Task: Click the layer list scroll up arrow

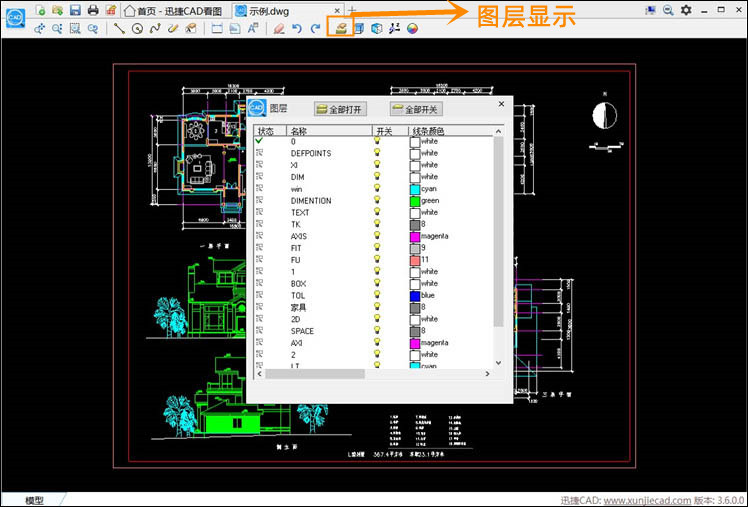Action: [498, 131]
